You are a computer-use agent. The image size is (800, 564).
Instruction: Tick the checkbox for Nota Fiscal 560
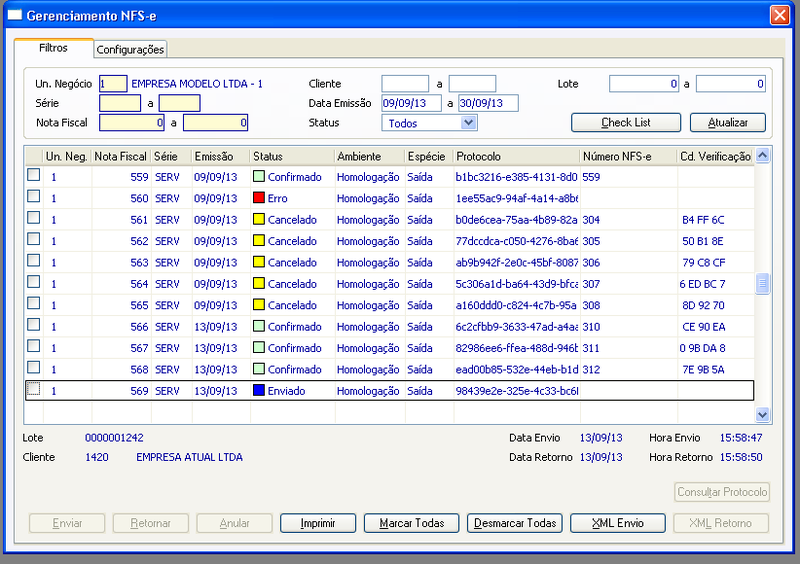pos(34,197)
